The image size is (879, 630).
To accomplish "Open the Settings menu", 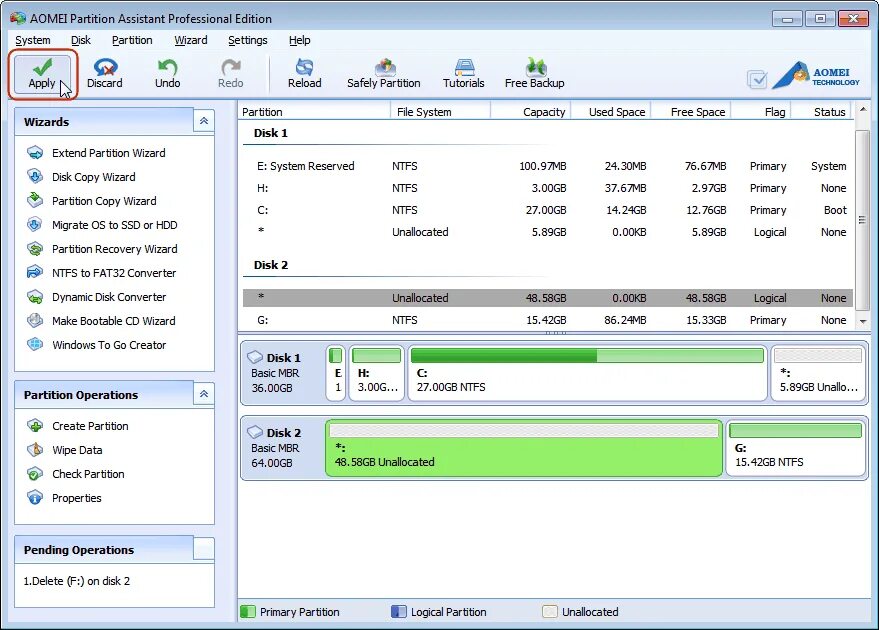I will pos(248,40).
